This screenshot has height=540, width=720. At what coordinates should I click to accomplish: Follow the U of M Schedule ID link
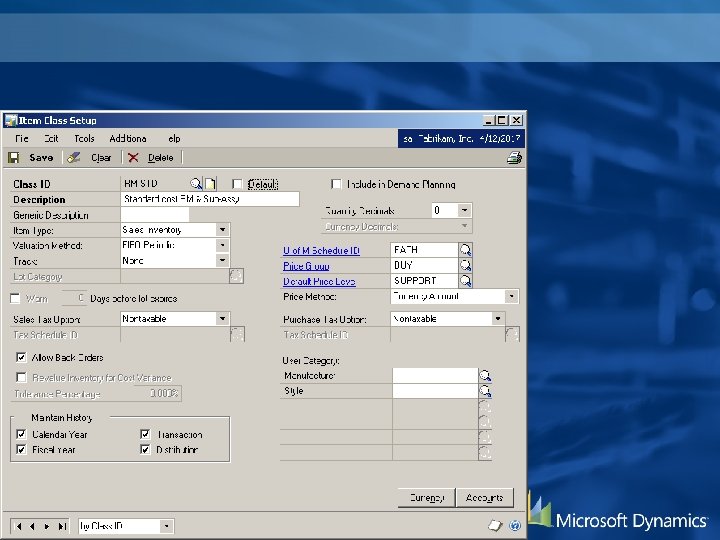321,251
